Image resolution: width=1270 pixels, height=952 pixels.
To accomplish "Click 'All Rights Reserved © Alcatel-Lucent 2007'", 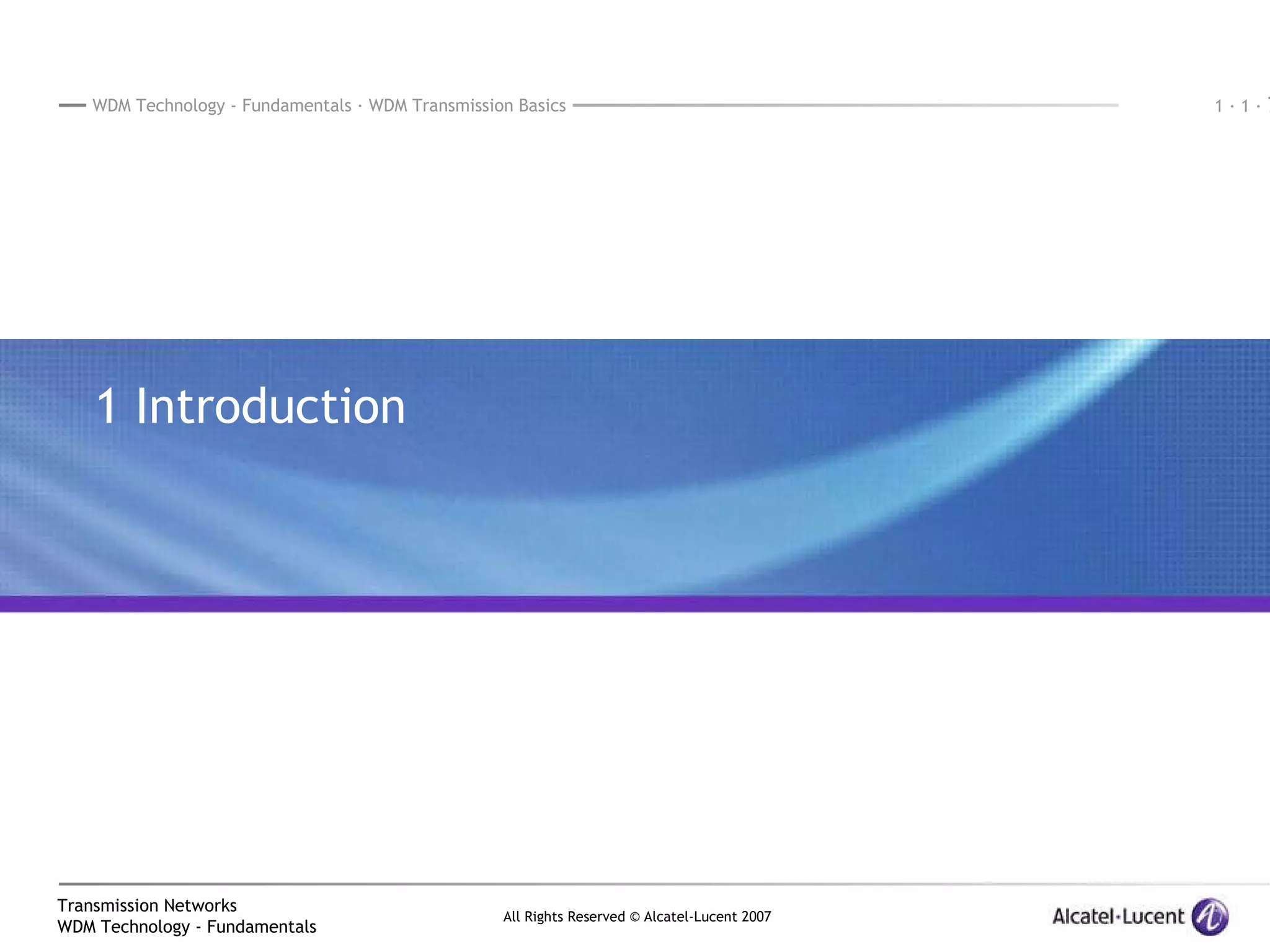I will [x=637, y=917].
